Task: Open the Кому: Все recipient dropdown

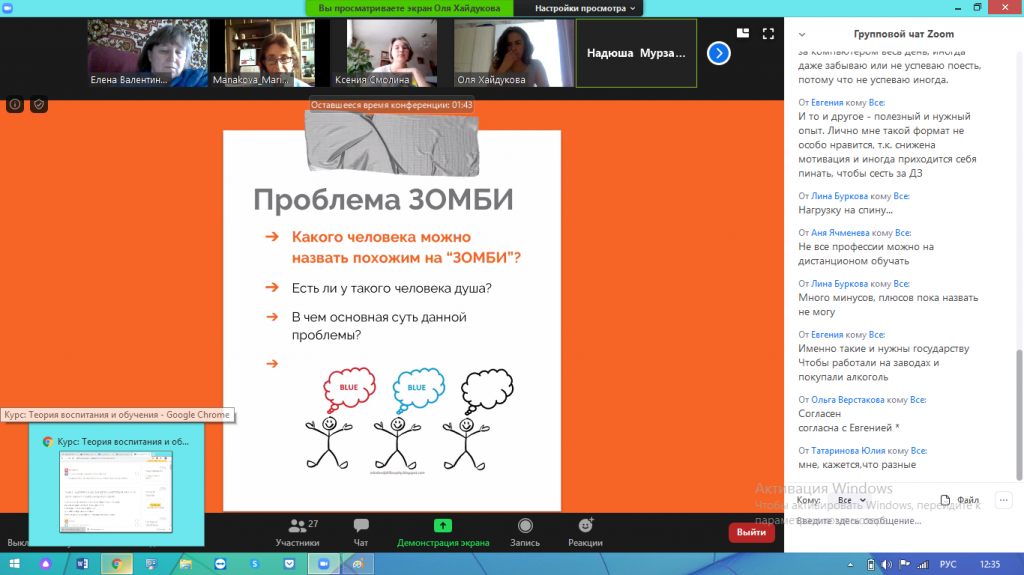Action: point(850,500)
